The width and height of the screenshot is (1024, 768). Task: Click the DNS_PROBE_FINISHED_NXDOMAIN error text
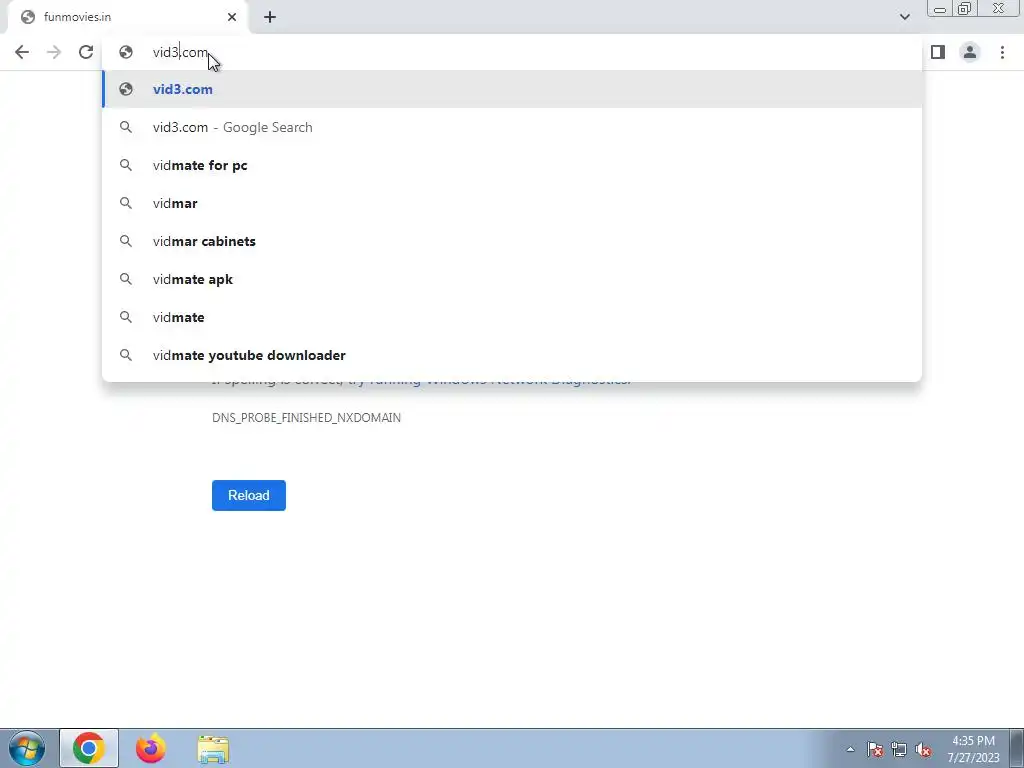306,417
